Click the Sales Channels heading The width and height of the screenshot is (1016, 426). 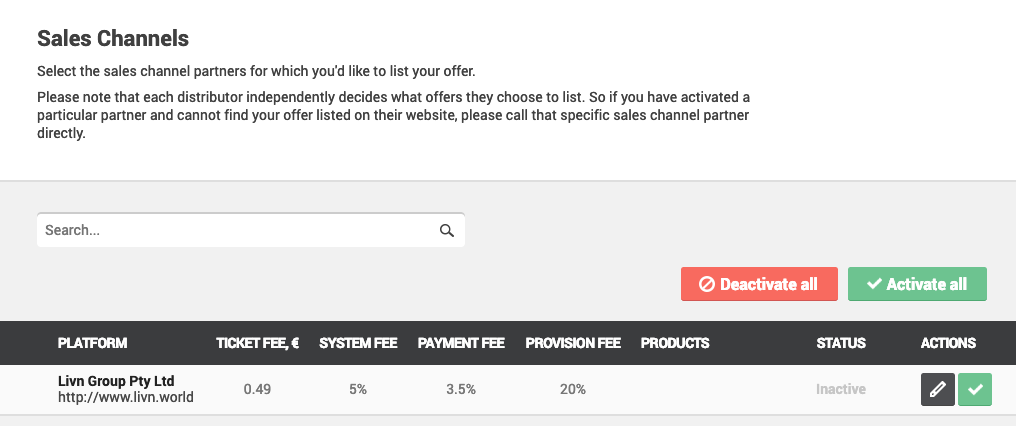coord(113,38)
